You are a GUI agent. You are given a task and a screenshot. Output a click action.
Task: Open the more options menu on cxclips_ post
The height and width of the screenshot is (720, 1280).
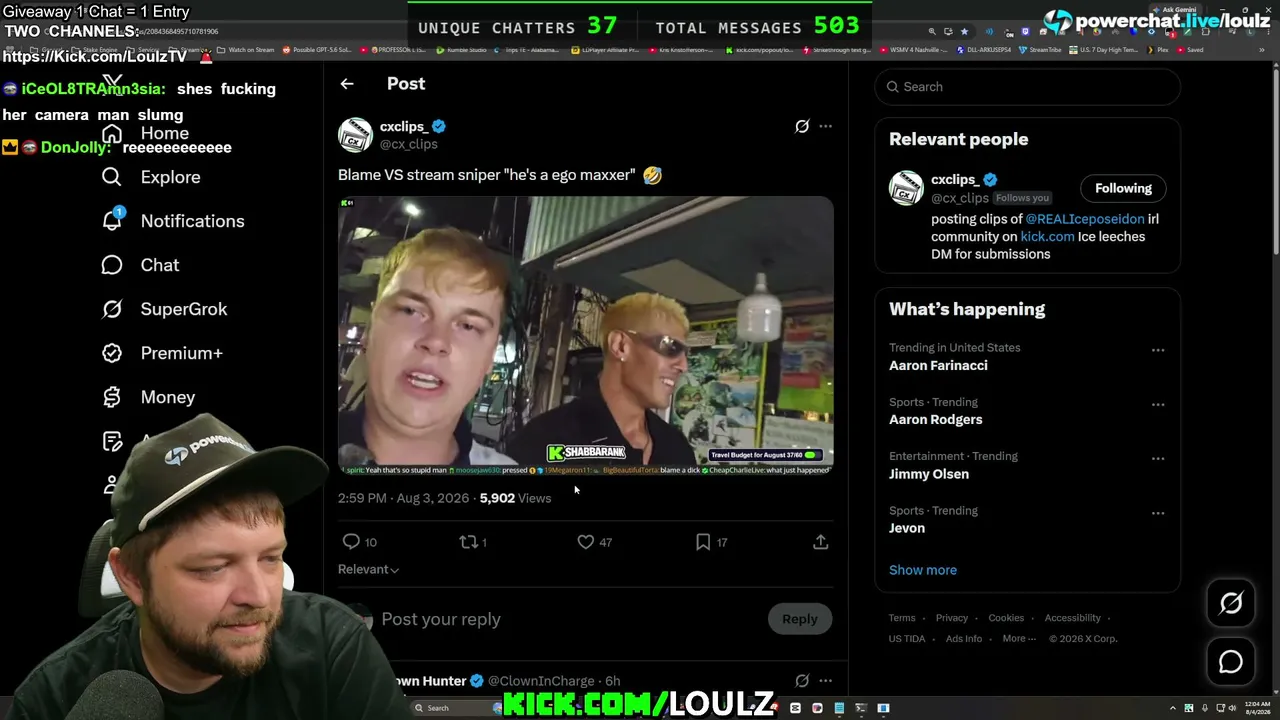825,126
